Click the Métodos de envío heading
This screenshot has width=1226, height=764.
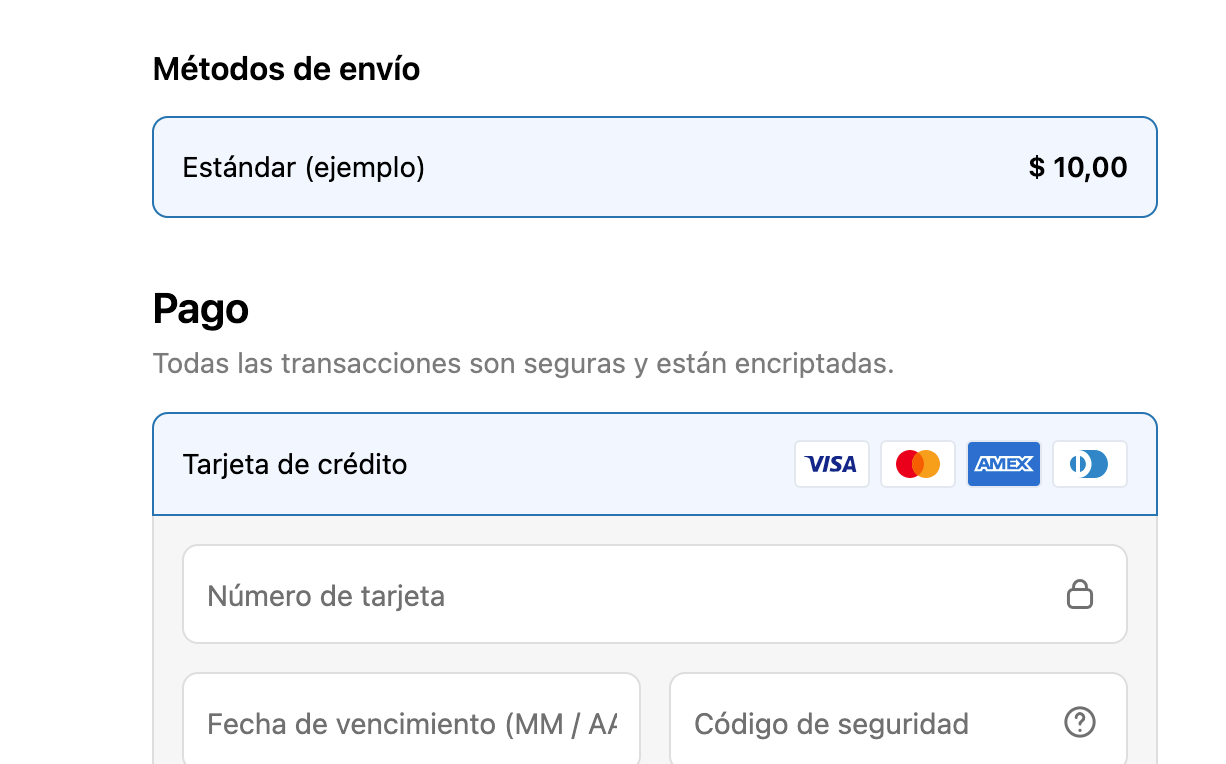click(x=286, y=69)
